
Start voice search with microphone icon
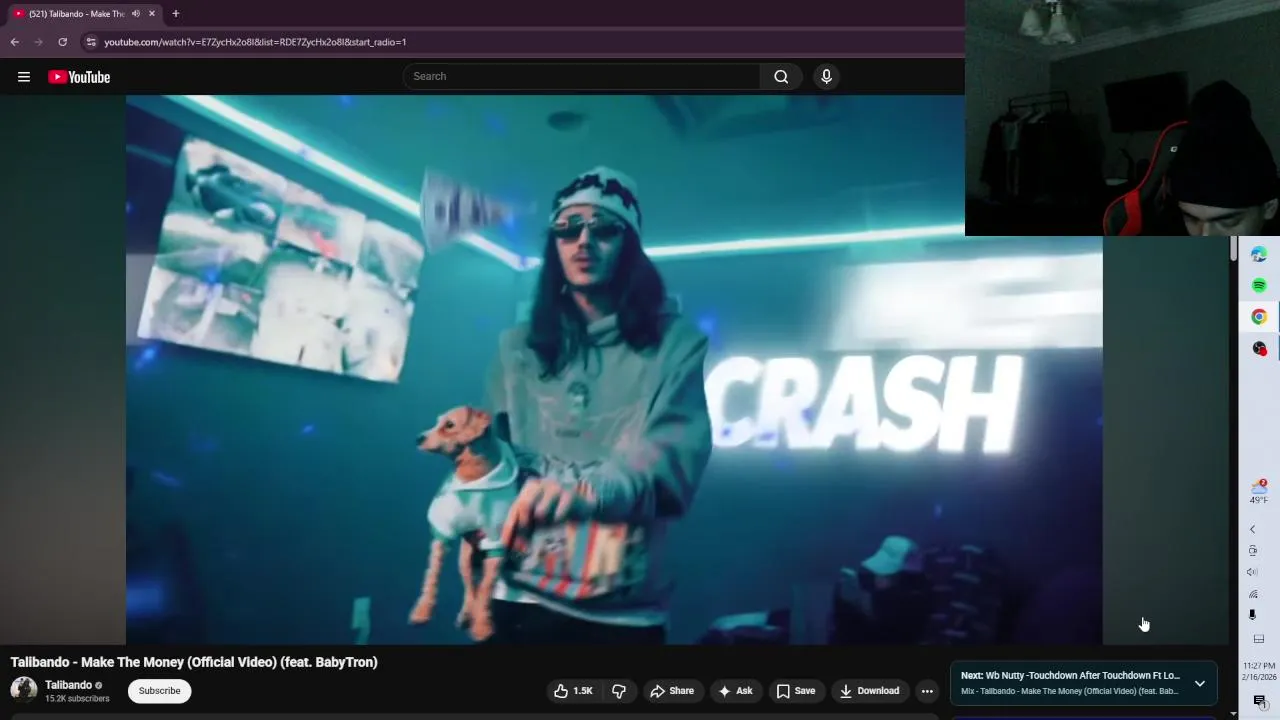[x=826, y=76]
